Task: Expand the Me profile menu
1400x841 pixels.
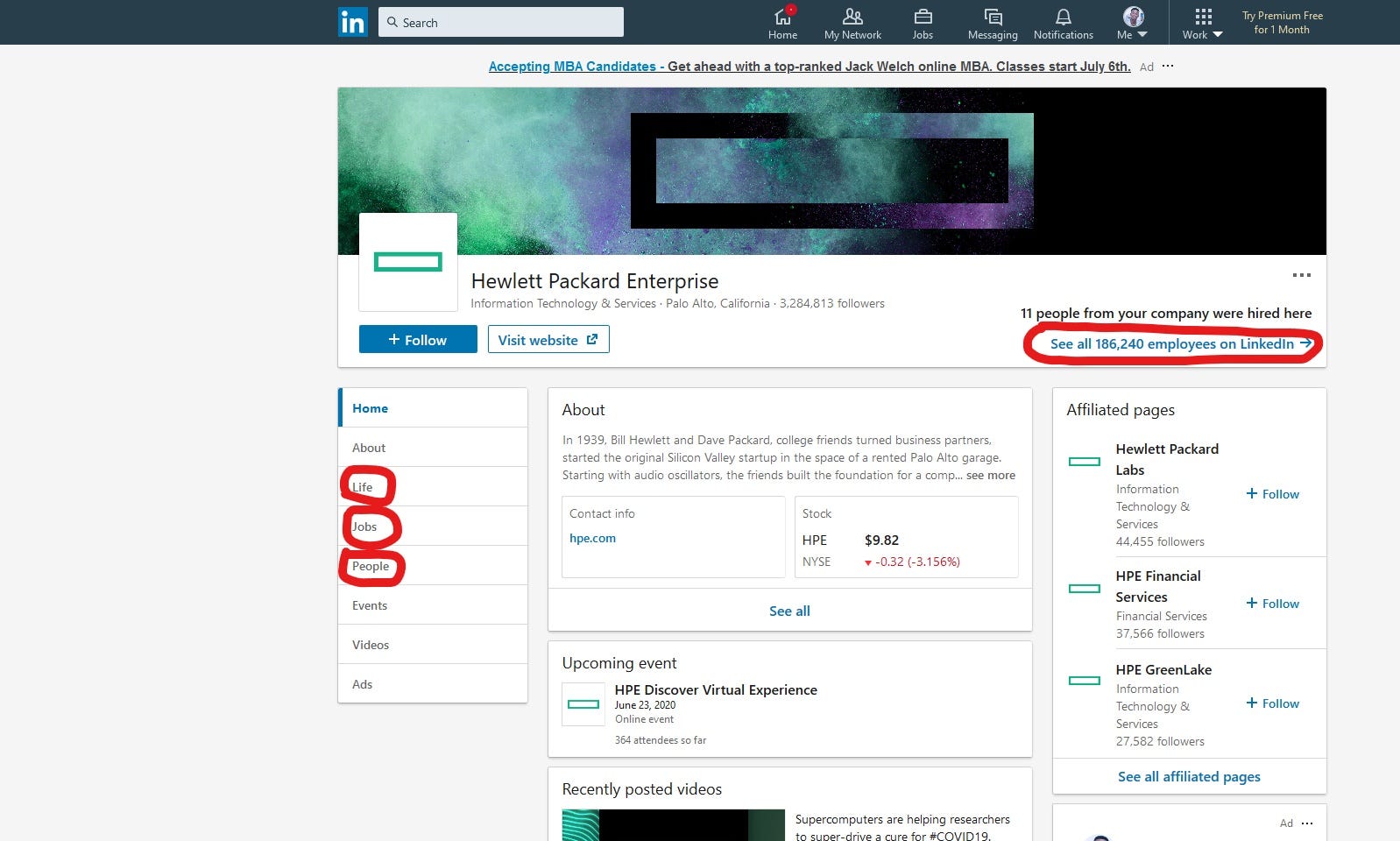Action: point(1133,24)
